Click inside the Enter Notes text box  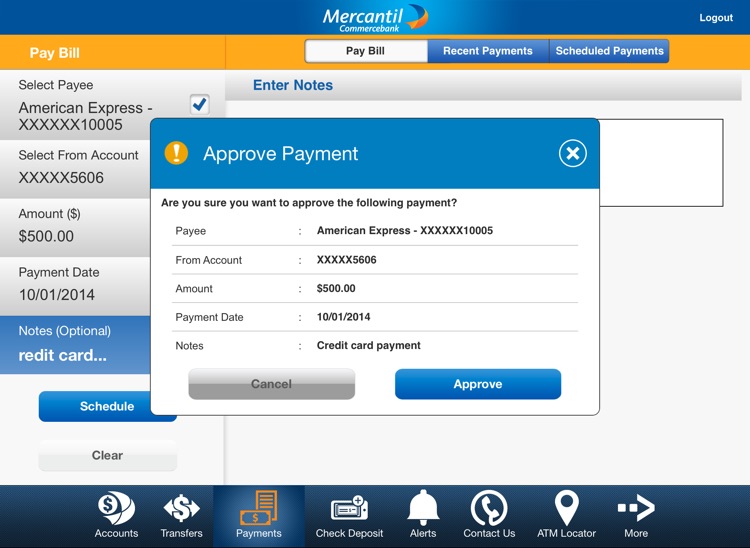661,163
